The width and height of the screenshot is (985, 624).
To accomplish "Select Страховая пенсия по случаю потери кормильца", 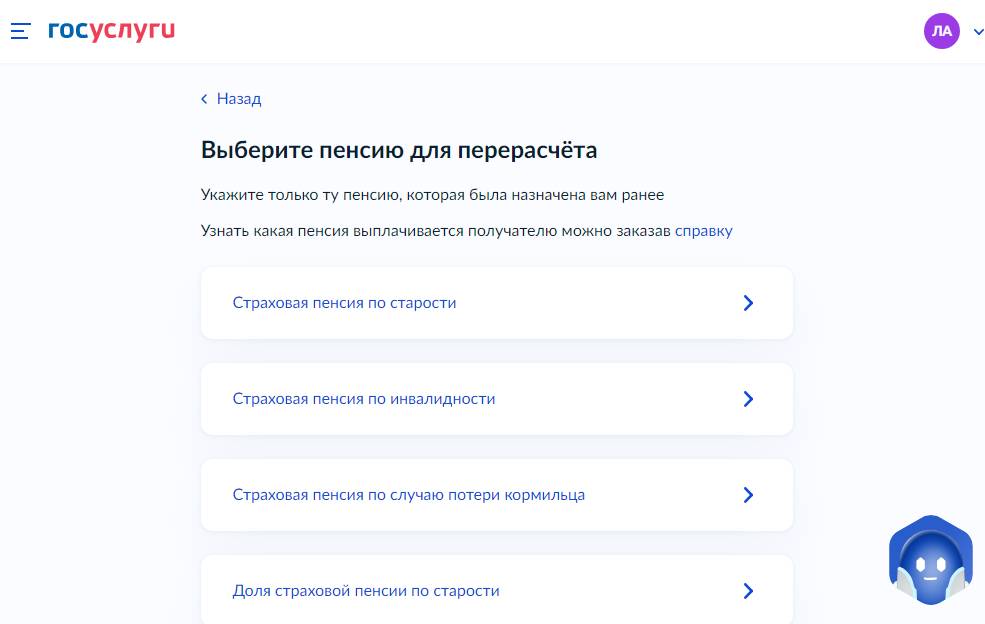I will coord(497,495).
